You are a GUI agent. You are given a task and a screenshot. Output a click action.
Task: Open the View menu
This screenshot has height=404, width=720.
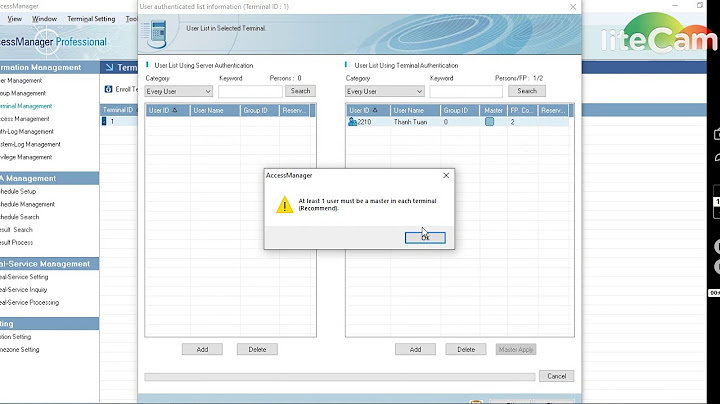14,19
